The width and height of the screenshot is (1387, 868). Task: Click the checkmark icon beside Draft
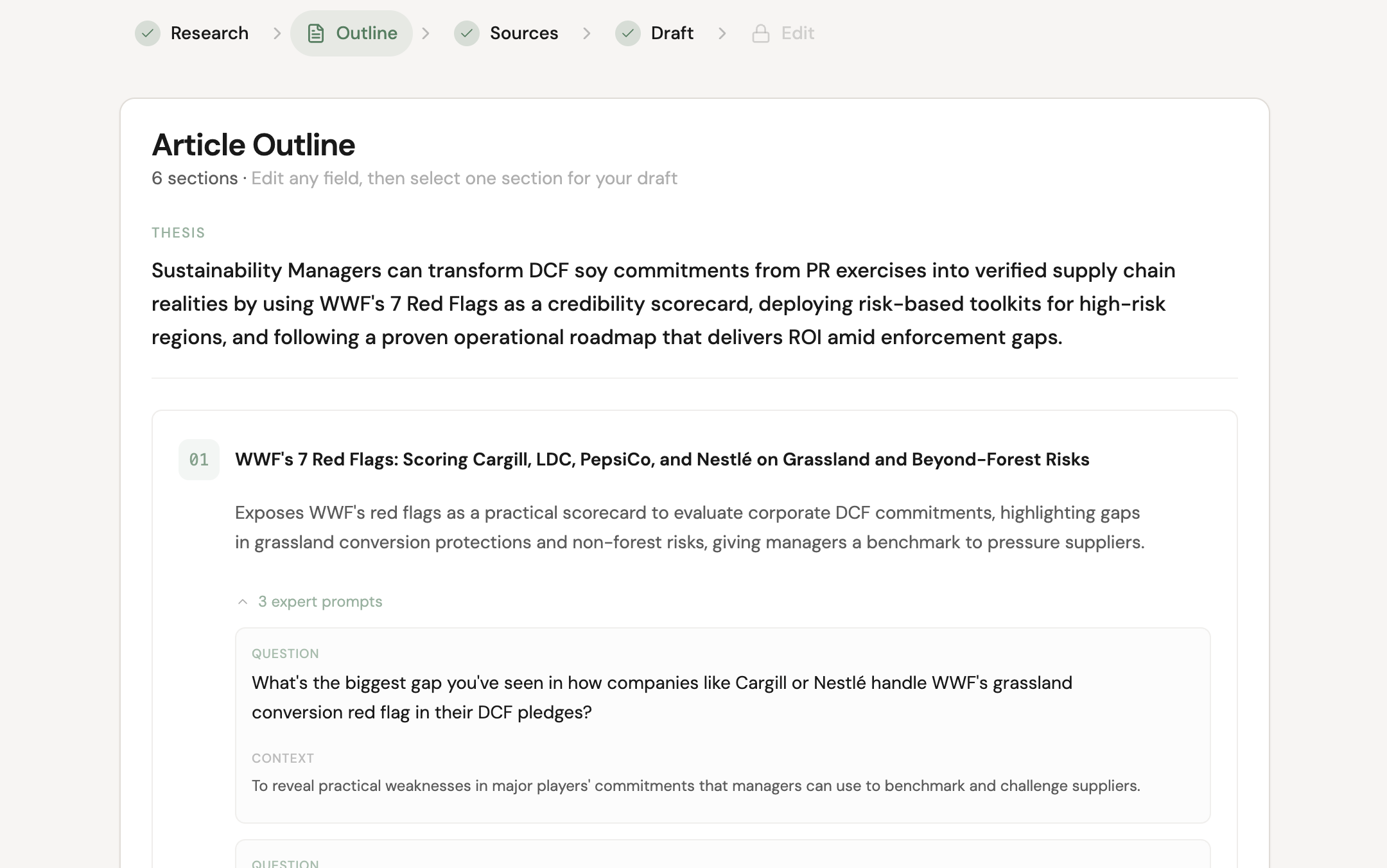pos(628,33)
